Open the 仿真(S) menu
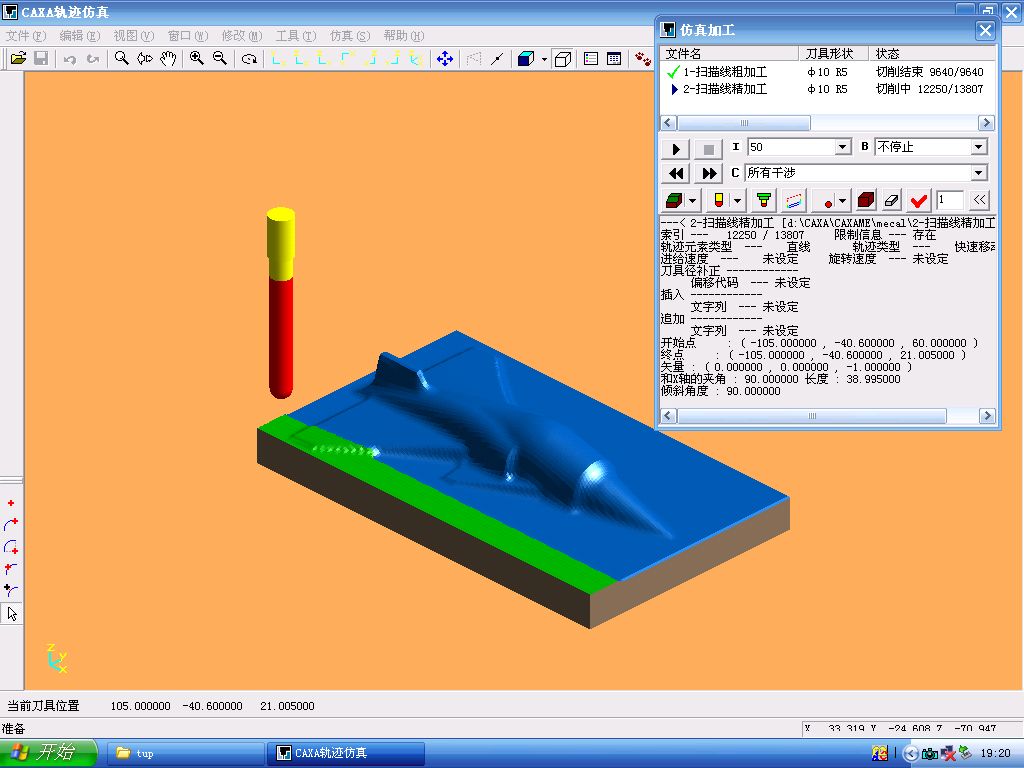 tap(350, 36)
